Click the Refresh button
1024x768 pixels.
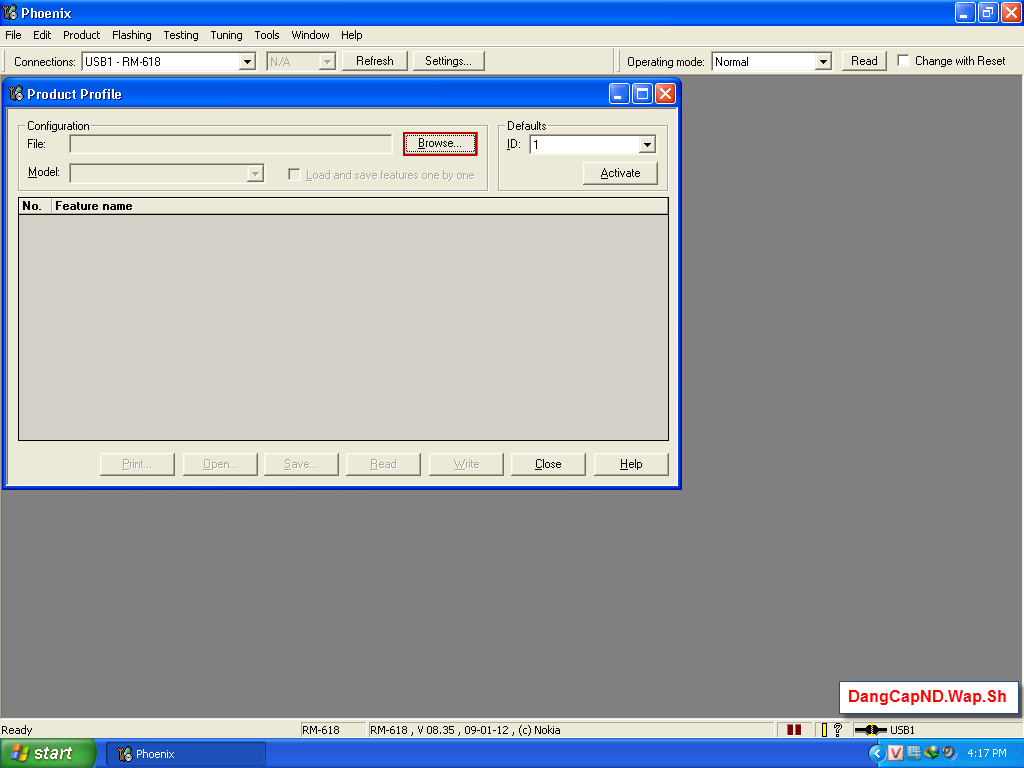pos(375,61)
